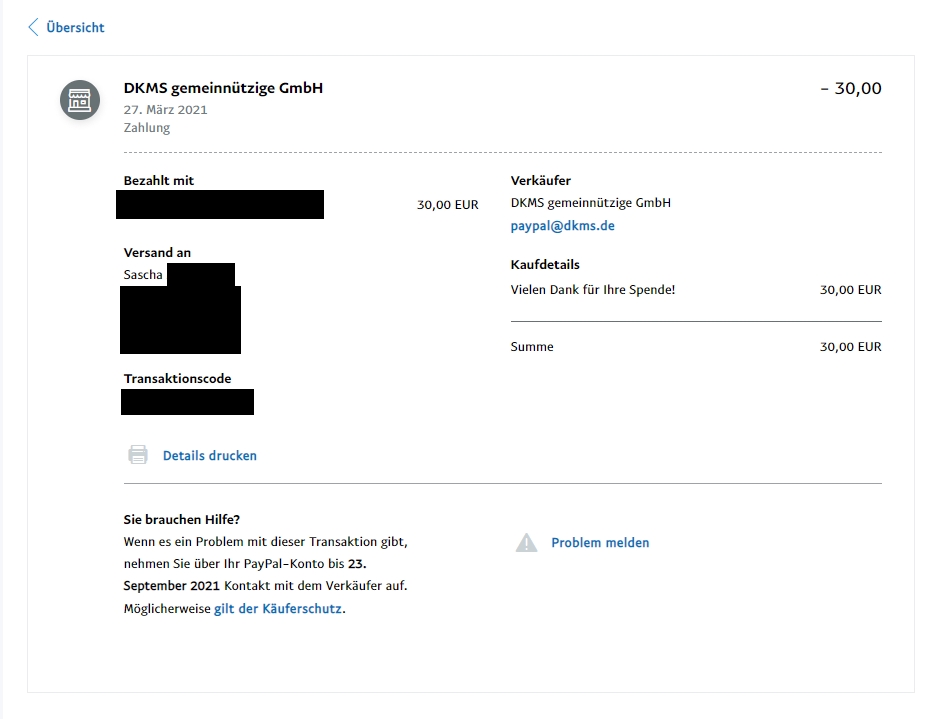Image resolution: width=934 pixels, height=719 pixels.
Task: Click the seller name under Verkäufer
Action: coord(590,203)
